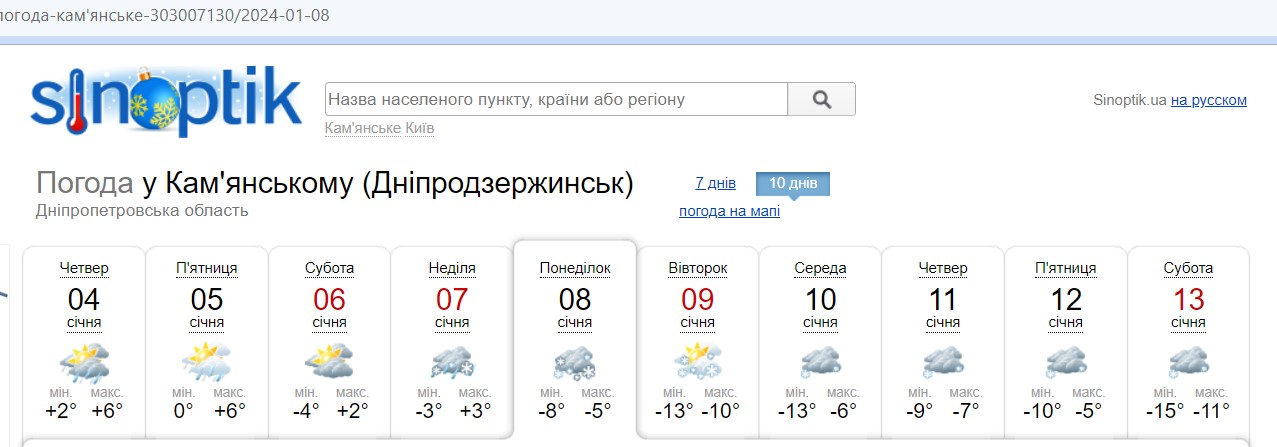1277x447 pixels.
Task: Focus the location search input field
Action: 556,99
